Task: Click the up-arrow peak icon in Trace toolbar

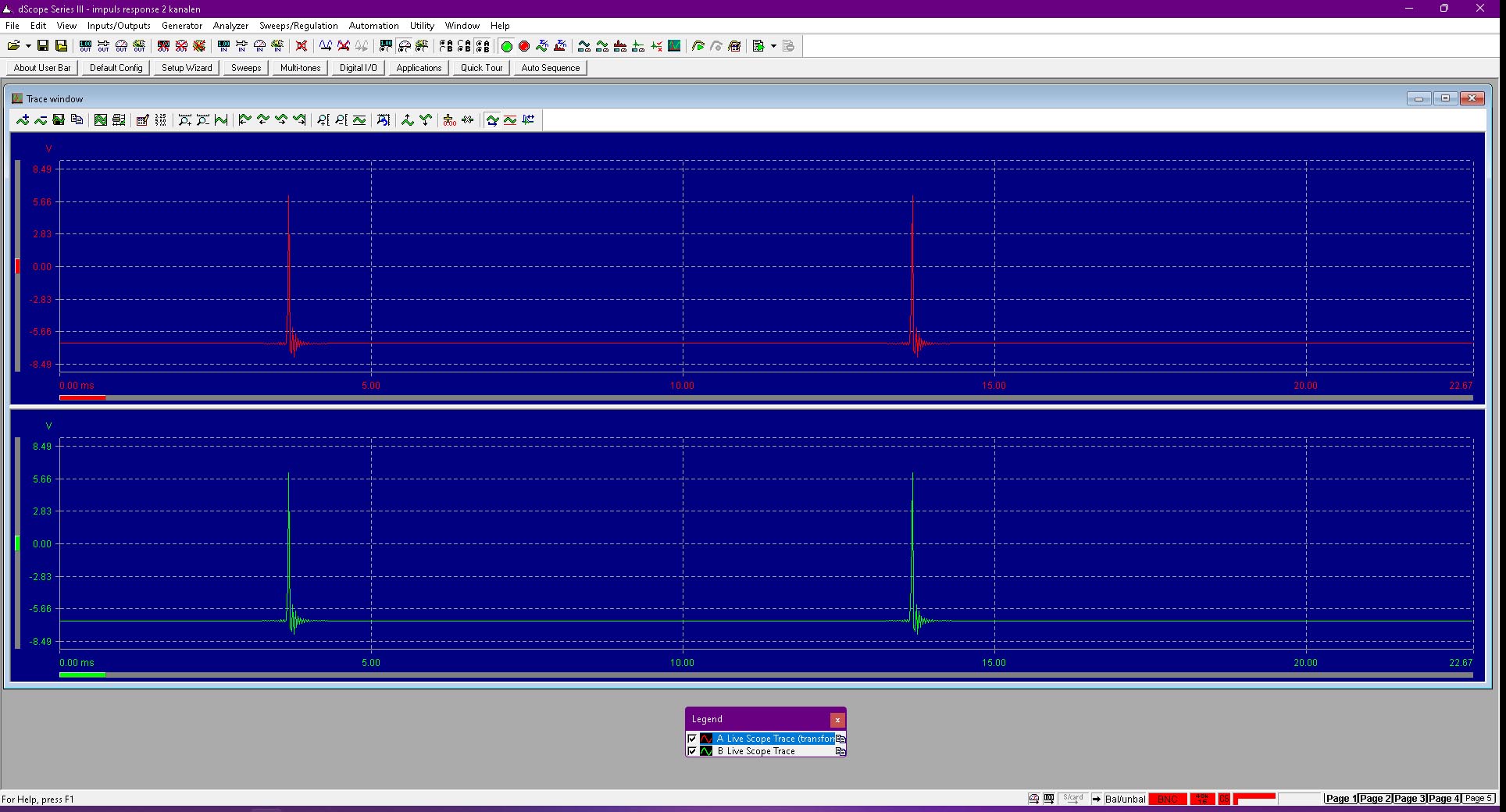Action: click(408, 120)
